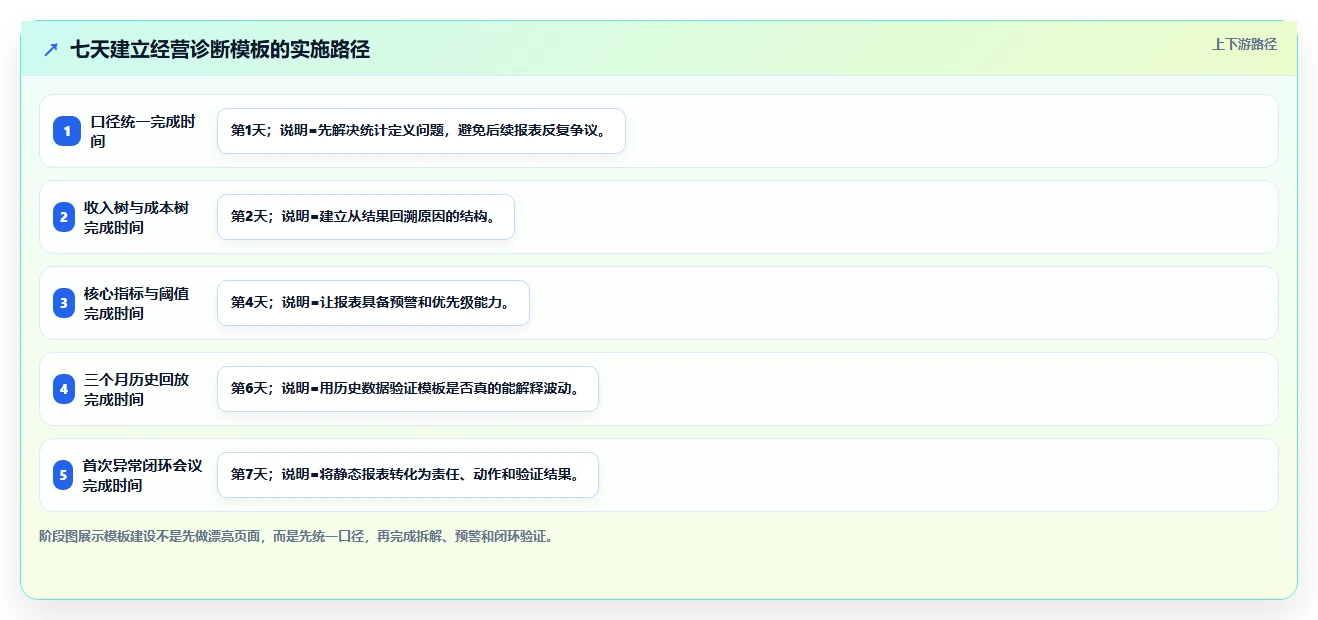This screenshot has width=1318, height=620.
Task: Select step badge number 1
Action: click(67, 131)
